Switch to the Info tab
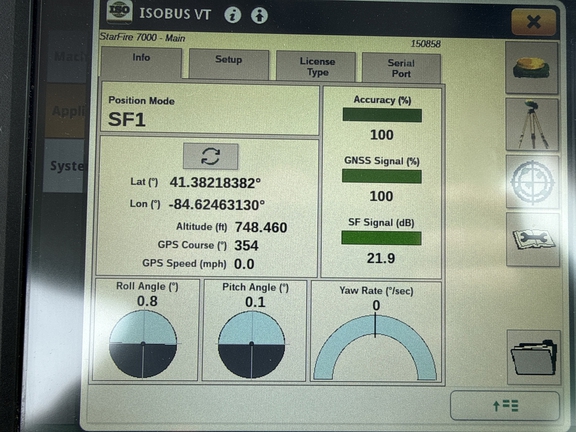 click(141, 62)
